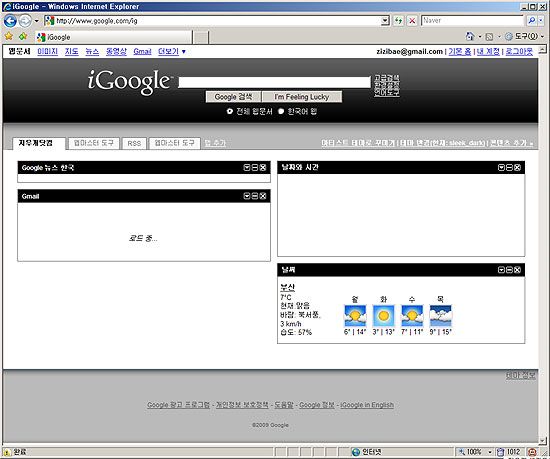
Task: Click the 기본 홈 link
Action: point(460,52)
